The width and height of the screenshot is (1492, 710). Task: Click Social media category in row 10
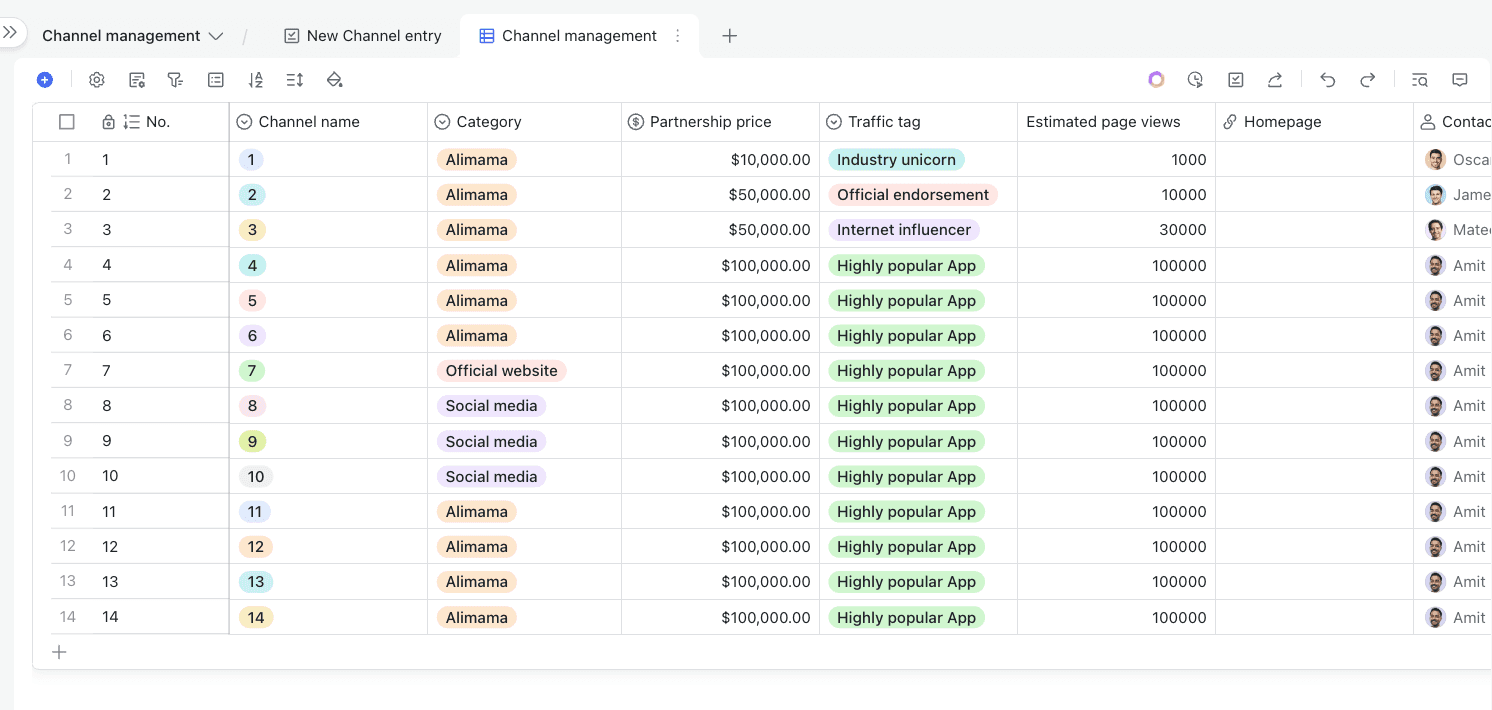click(x=491, y=476)
